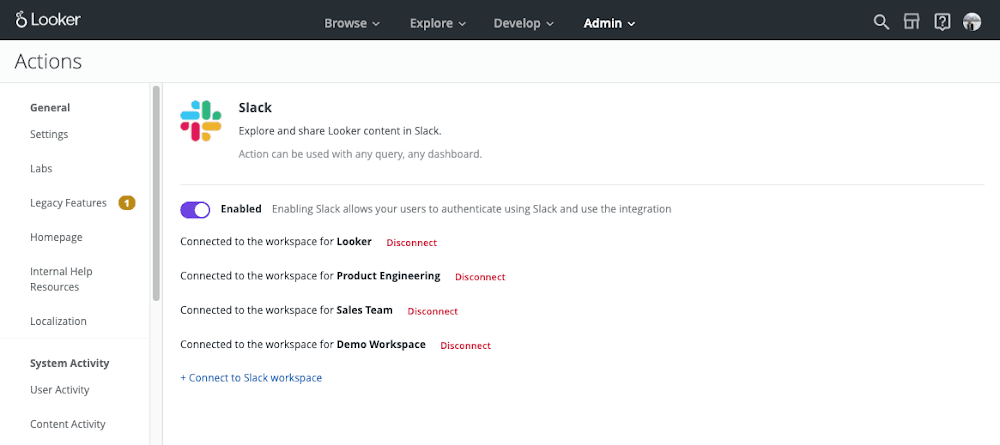Open the Marketplace storefront icon
The image size is (1000, 445).
point(911,22)
